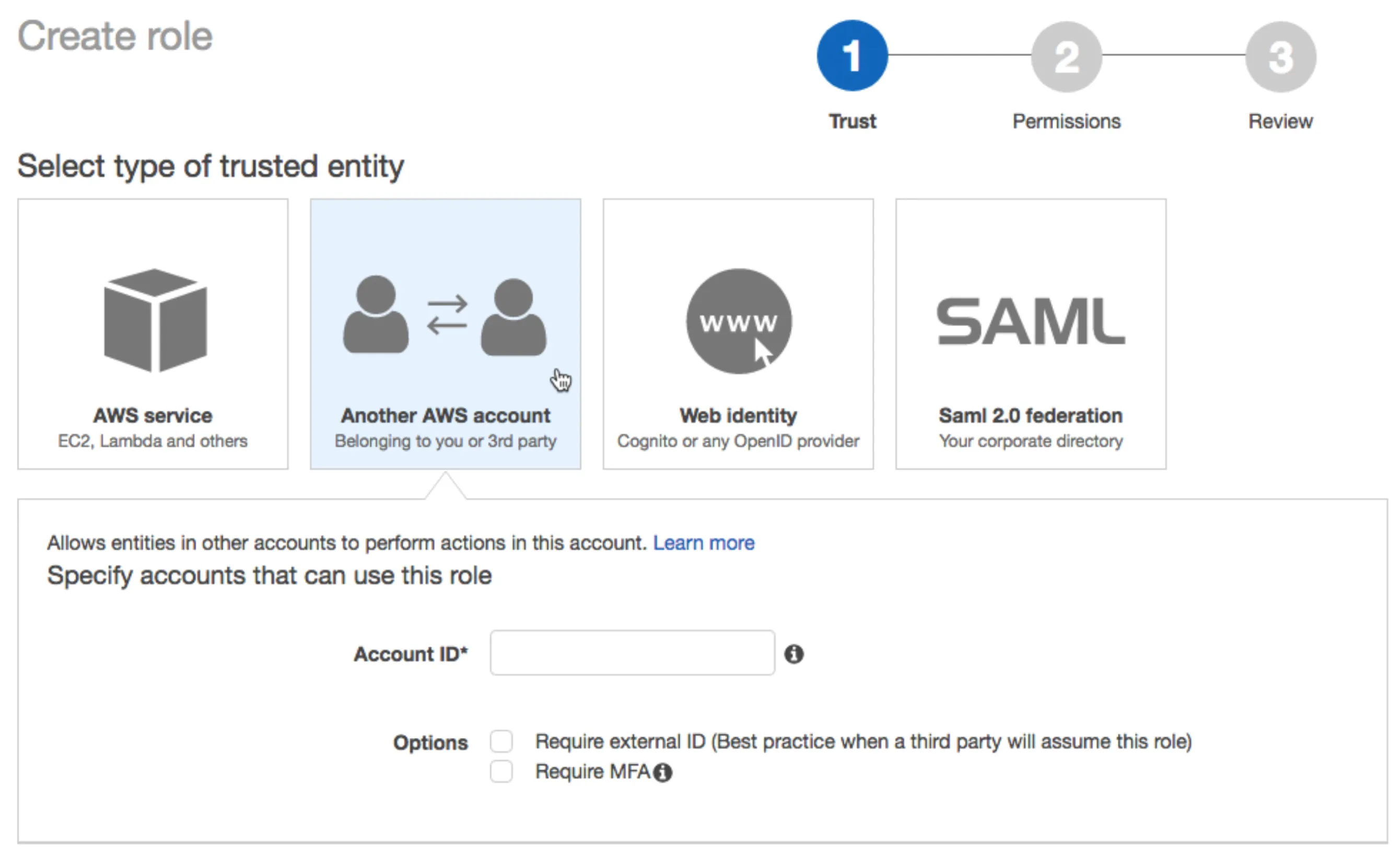Open the Learn more link
Viewport: 1400px width, 856px height.
(x=704, y=543)
